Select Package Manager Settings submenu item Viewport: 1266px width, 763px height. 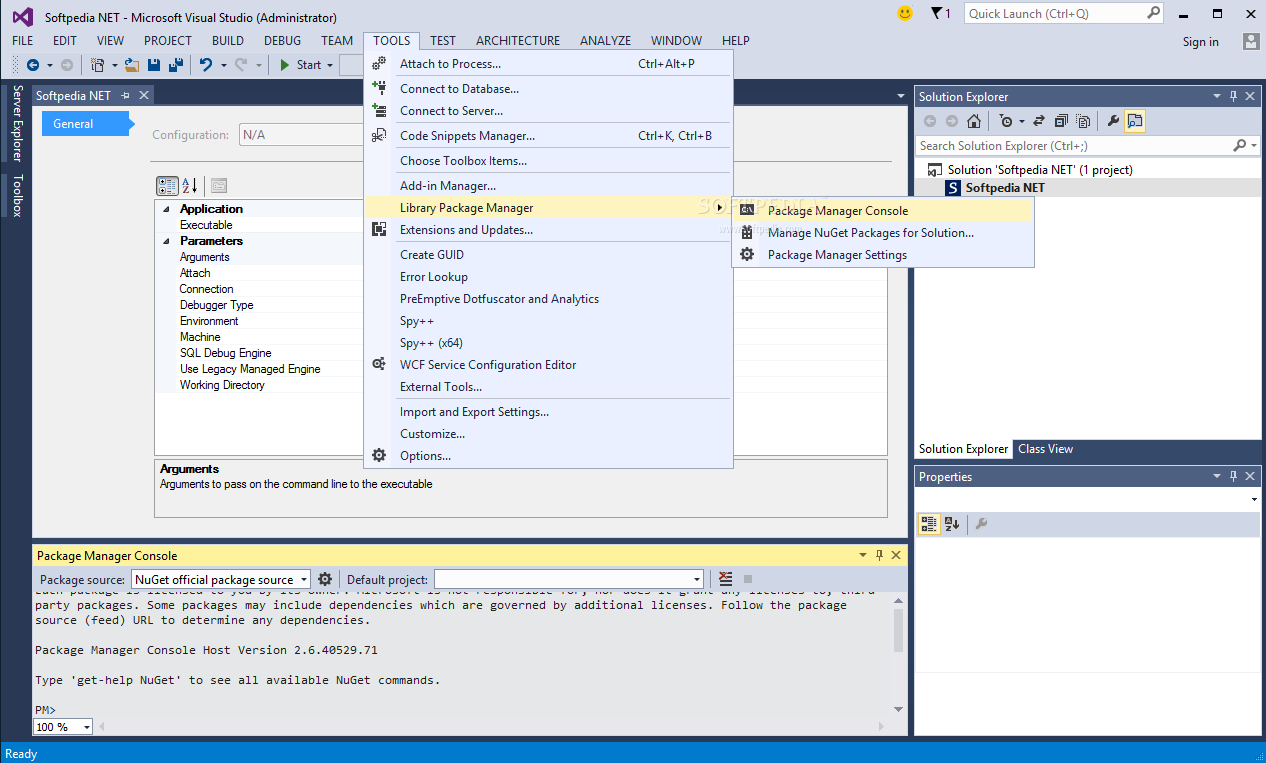tap(883, 255)
